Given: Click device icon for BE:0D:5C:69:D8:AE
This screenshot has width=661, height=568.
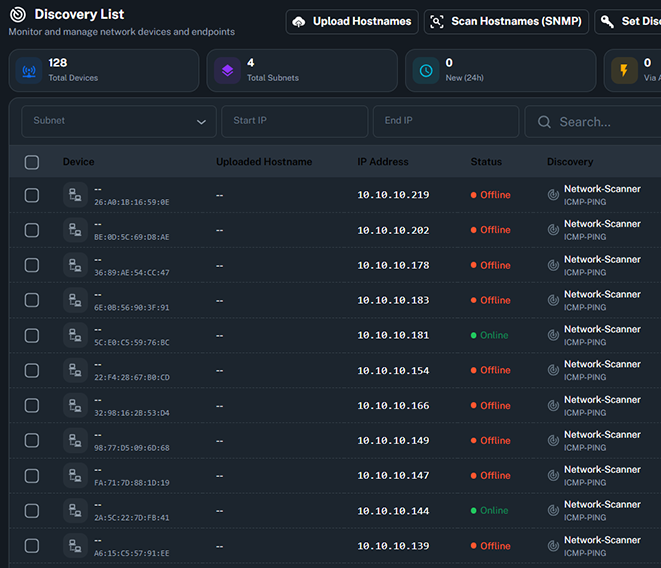Looking at the screenshot, I should click(75, 230).
